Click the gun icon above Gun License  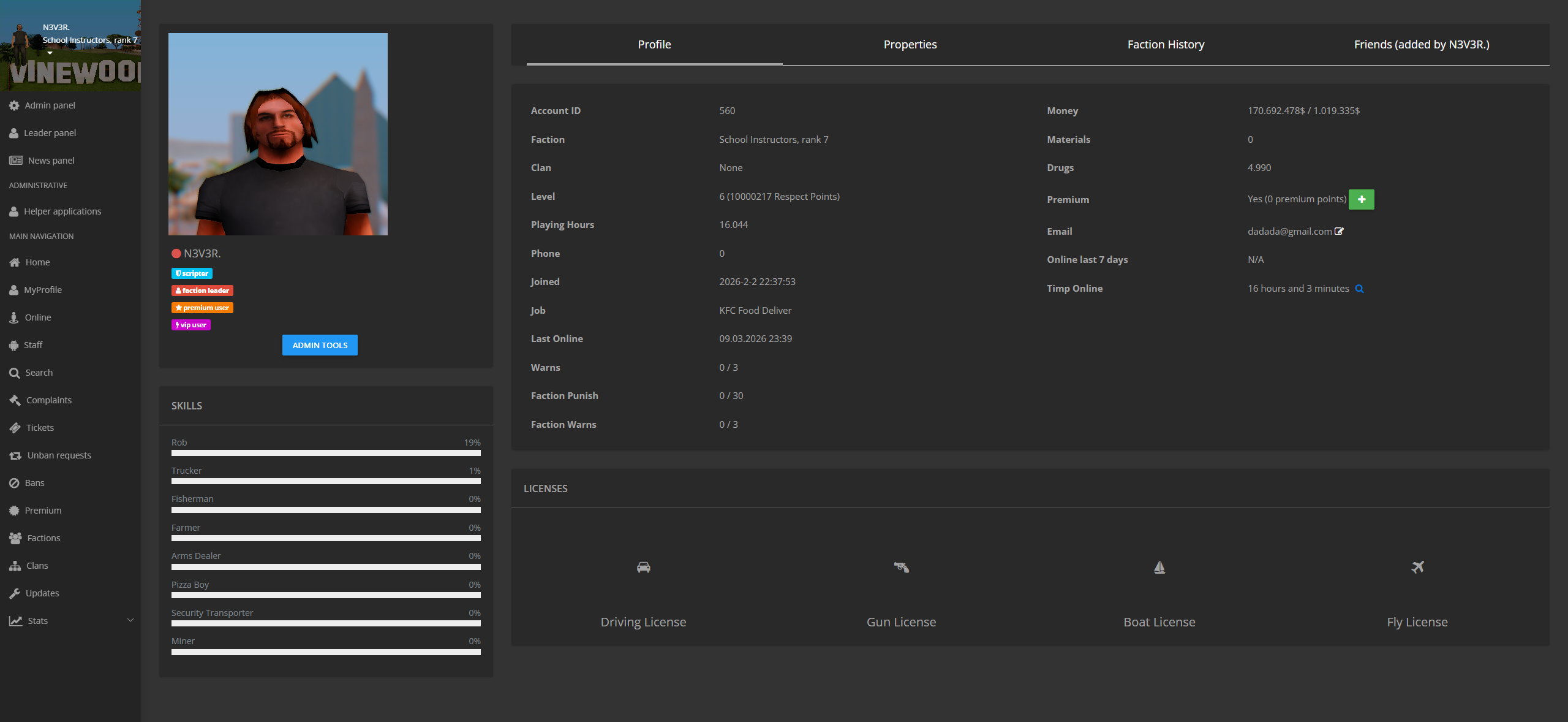point(901,567)
